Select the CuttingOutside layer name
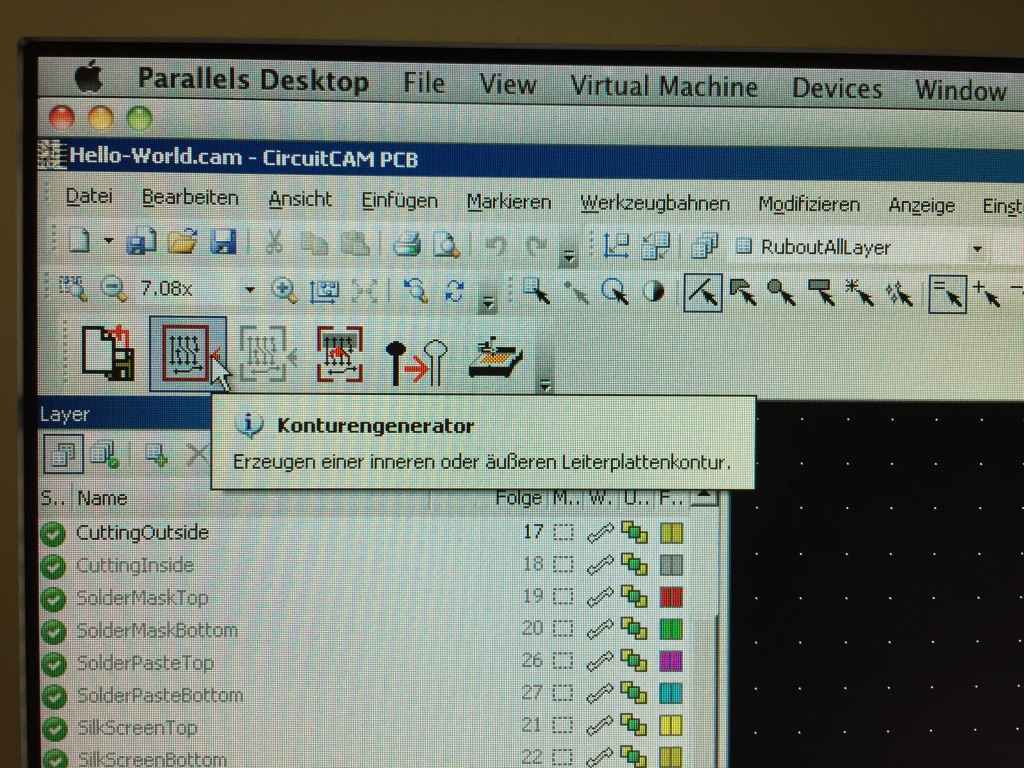 point(142,532)
